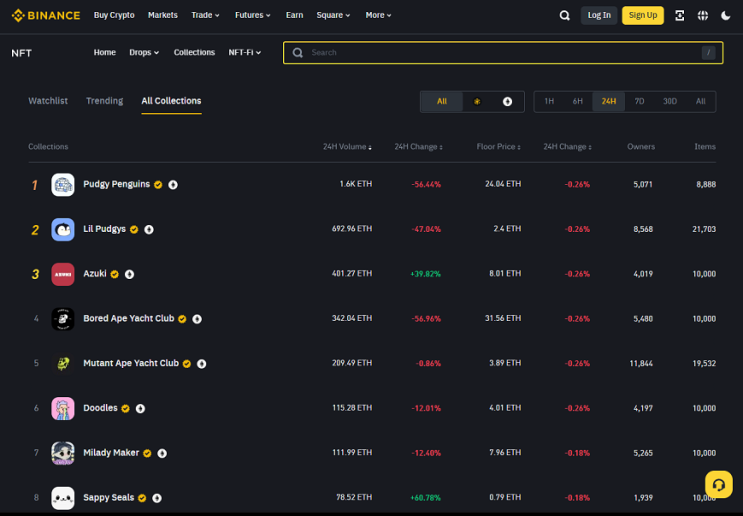743x516 pixels.
Task: Select the 30D time range
Action: coord(670,101)
